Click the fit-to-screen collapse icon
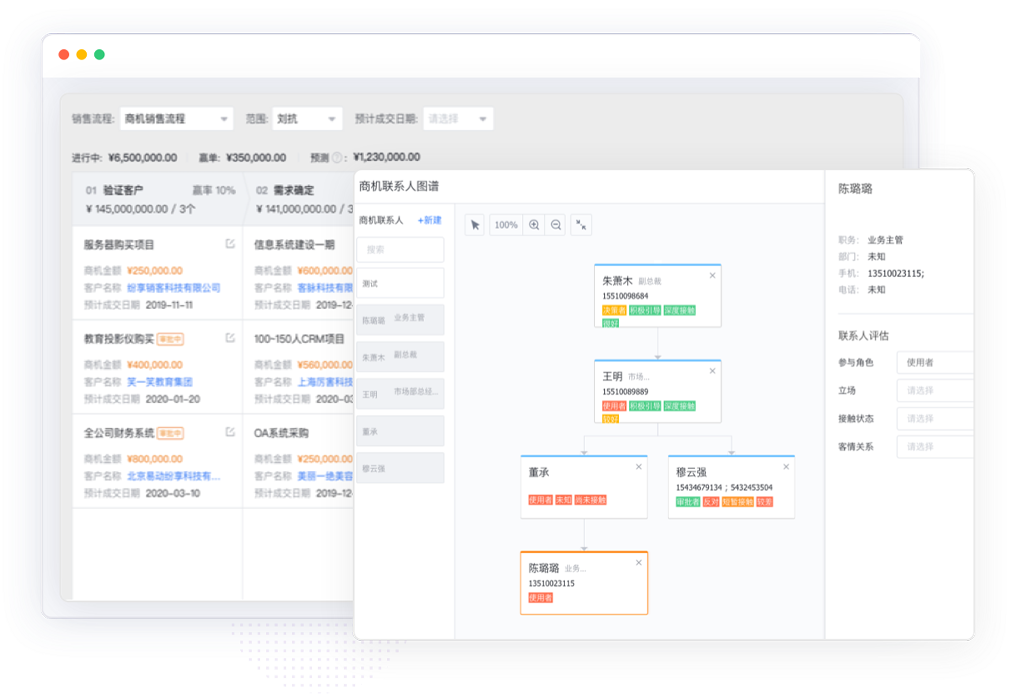Screen dimensions: 1010x694 [581, 225]
